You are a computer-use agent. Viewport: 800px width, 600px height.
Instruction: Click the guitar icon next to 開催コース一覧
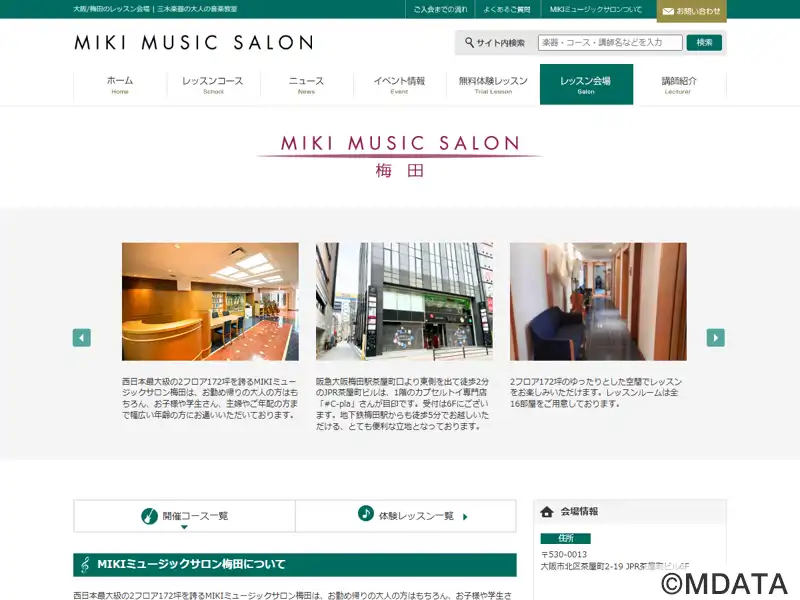click(x=149, y=516)
